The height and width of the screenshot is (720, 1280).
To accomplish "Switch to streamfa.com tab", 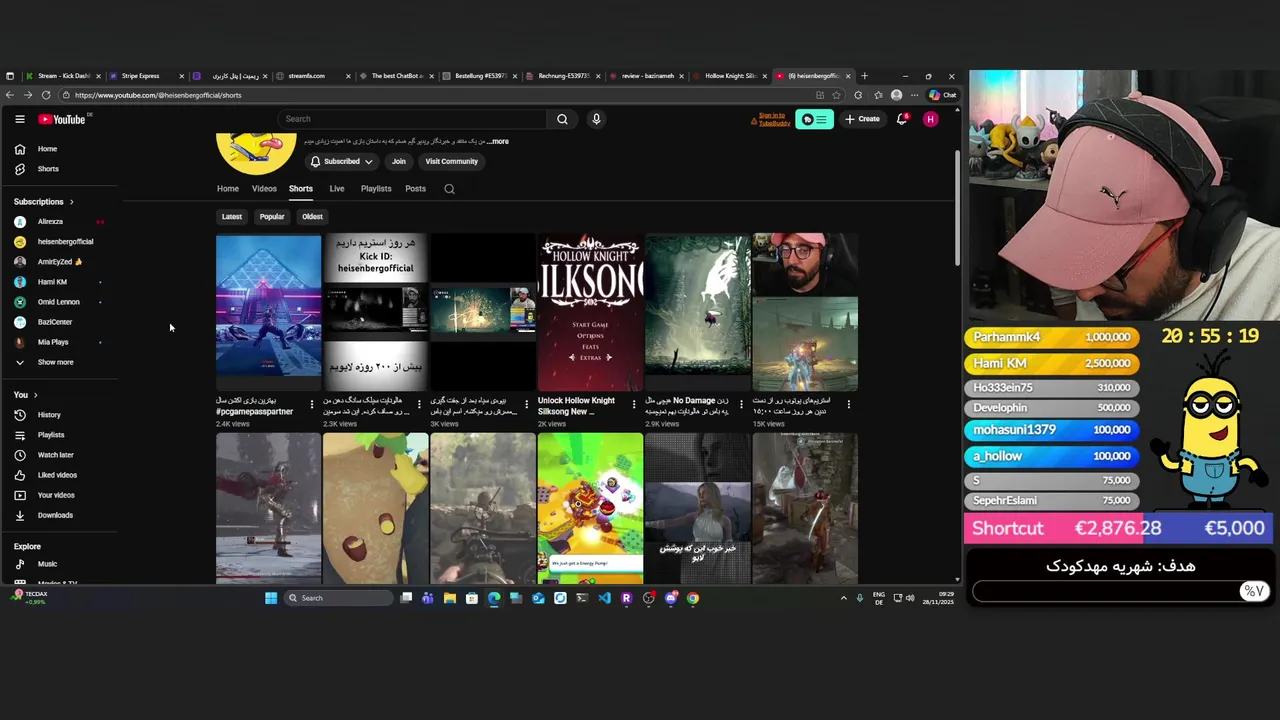I will [x=313, y=76].
